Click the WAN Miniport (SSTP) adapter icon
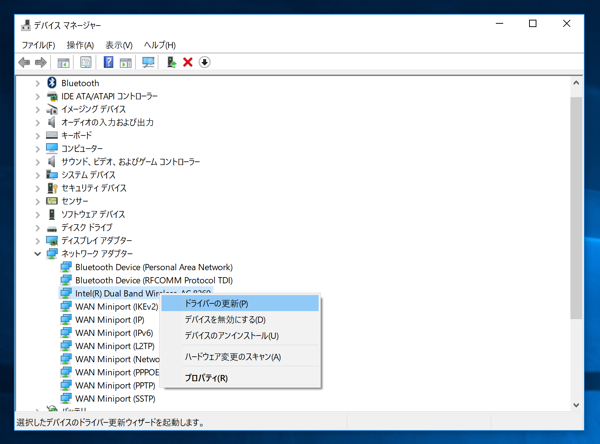Viewport: 600px width, 444px height. coord(66,398)
